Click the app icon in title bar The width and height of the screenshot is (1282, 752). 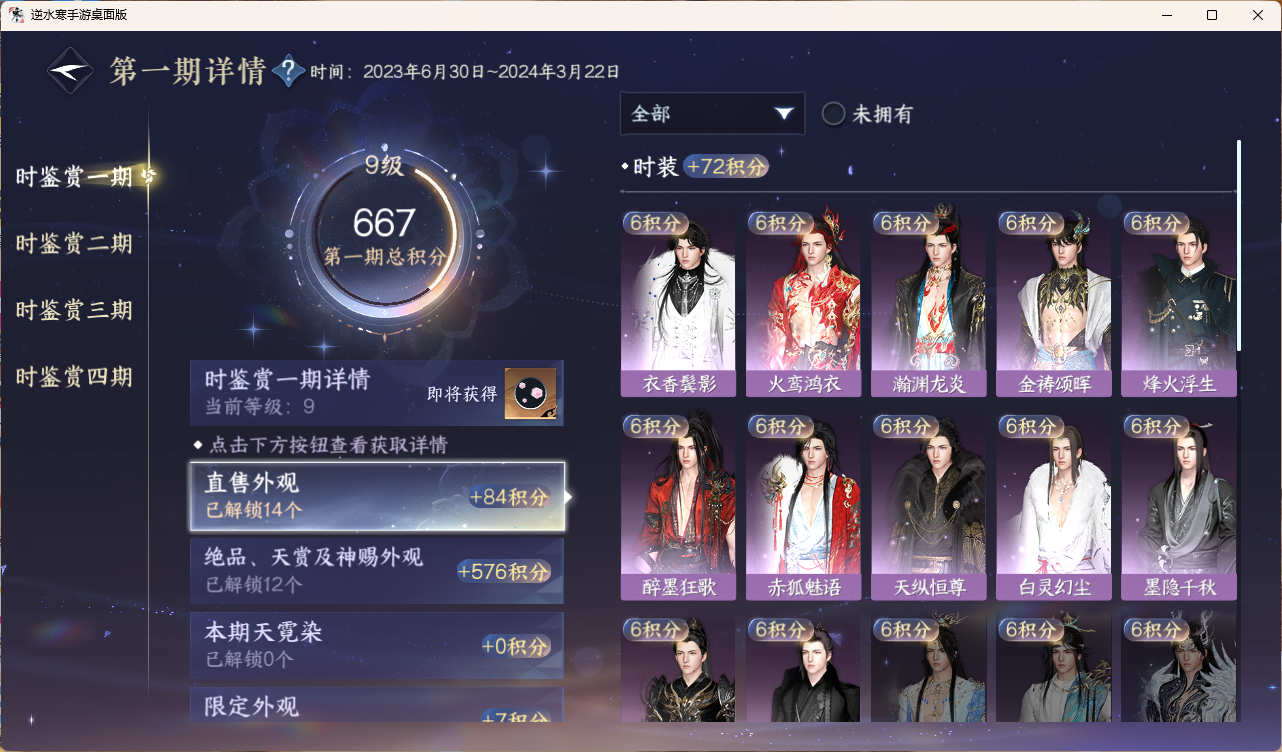[16, 15]
